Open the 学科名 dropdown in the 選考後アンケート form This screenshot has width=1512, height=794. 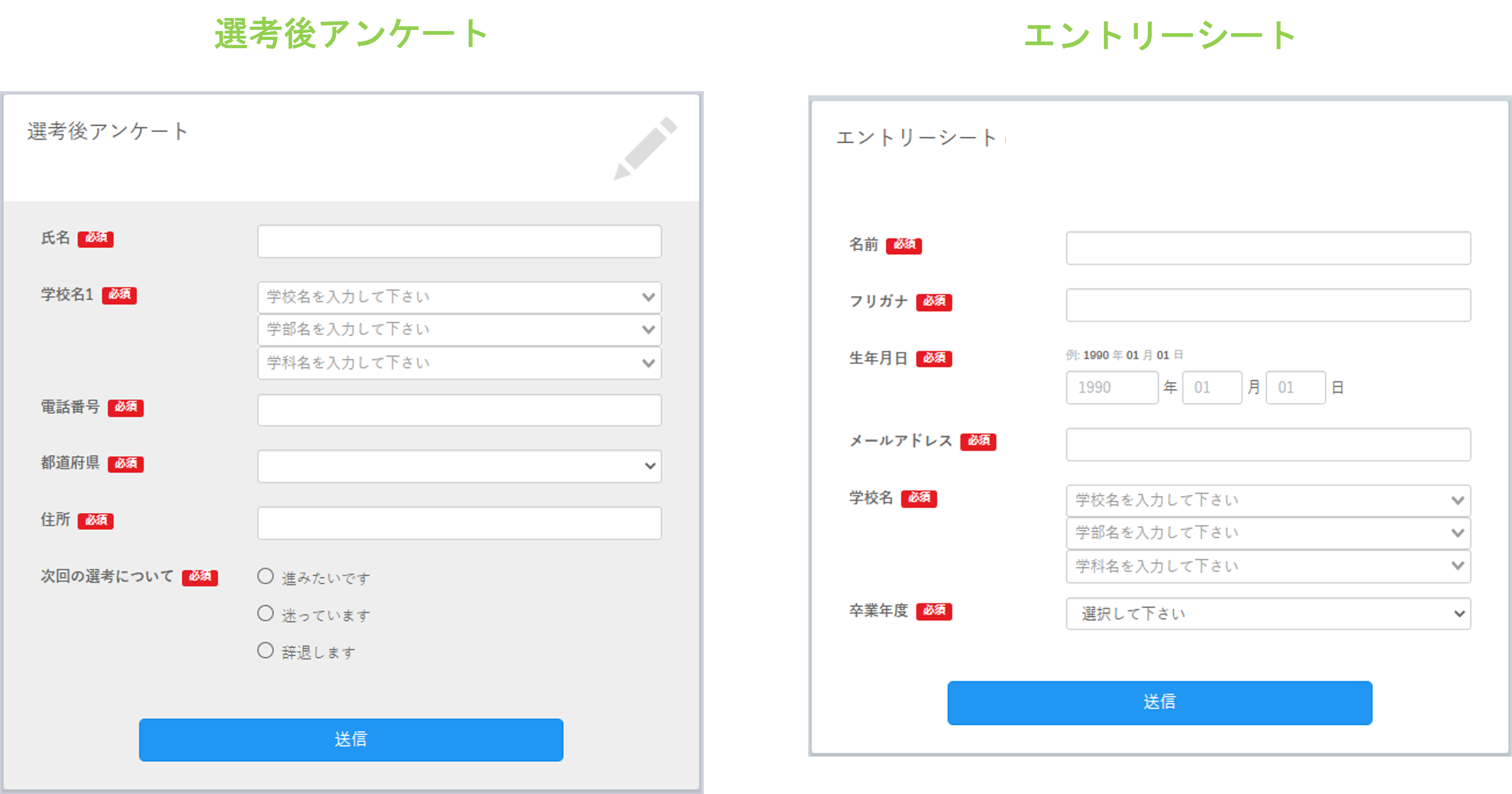click(459, 363)
